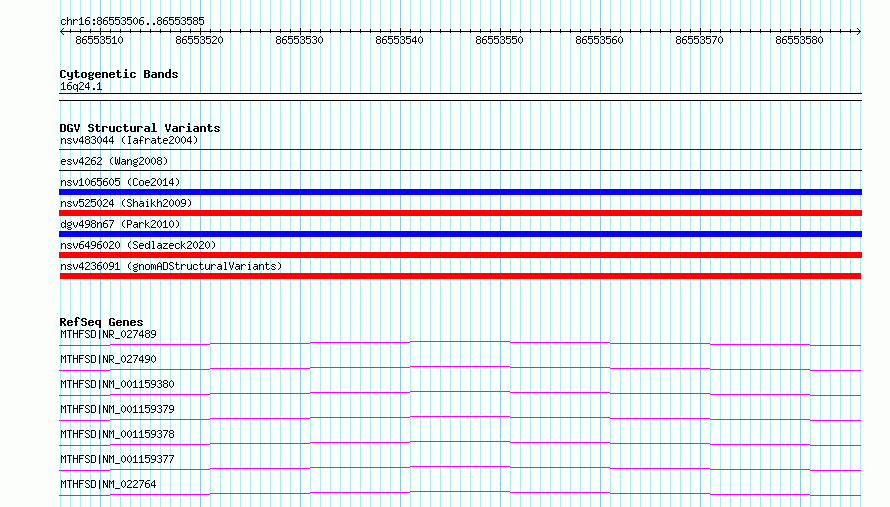Image resolution: width=890 pixels, height=507 pixels.
Task: Open variant nsv4236091 (gnomADStructuralVariants)
Action: click(171, 266)
